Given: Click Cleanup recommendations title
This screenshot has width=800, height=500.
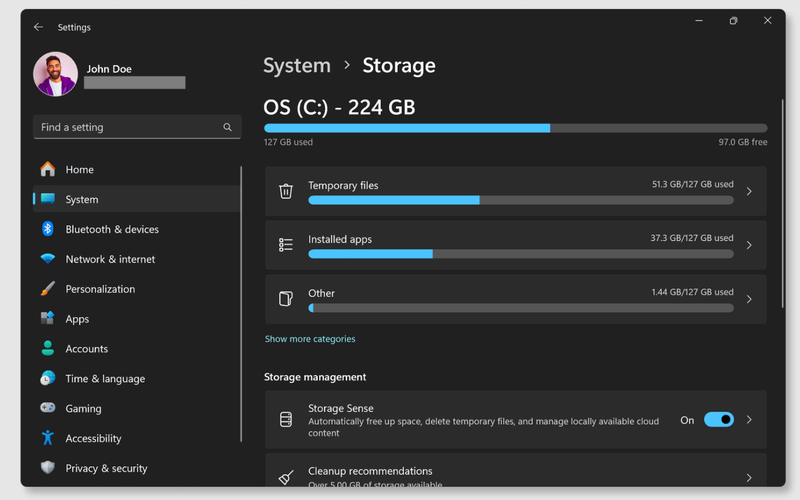Looking at the screenshot, I should tap(370, 471).
